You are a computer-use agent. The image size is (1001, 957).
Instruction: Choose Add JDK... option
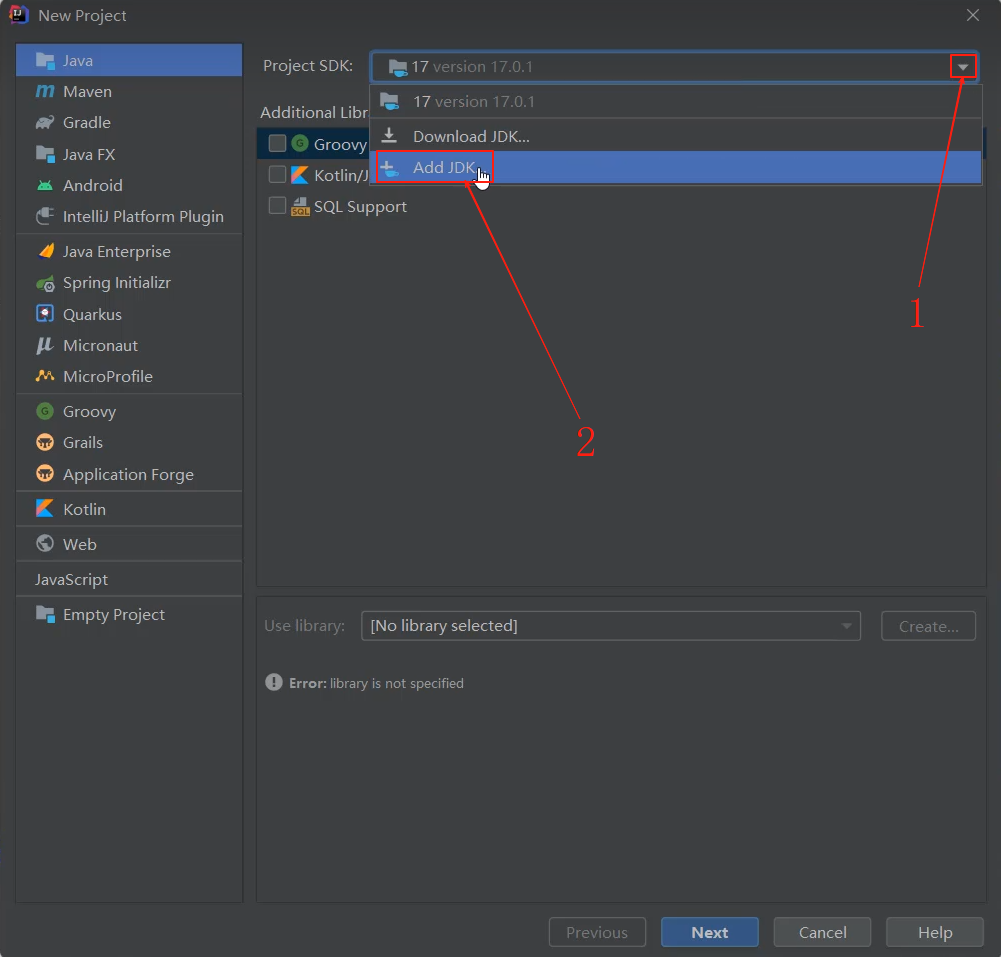point(675,168)
